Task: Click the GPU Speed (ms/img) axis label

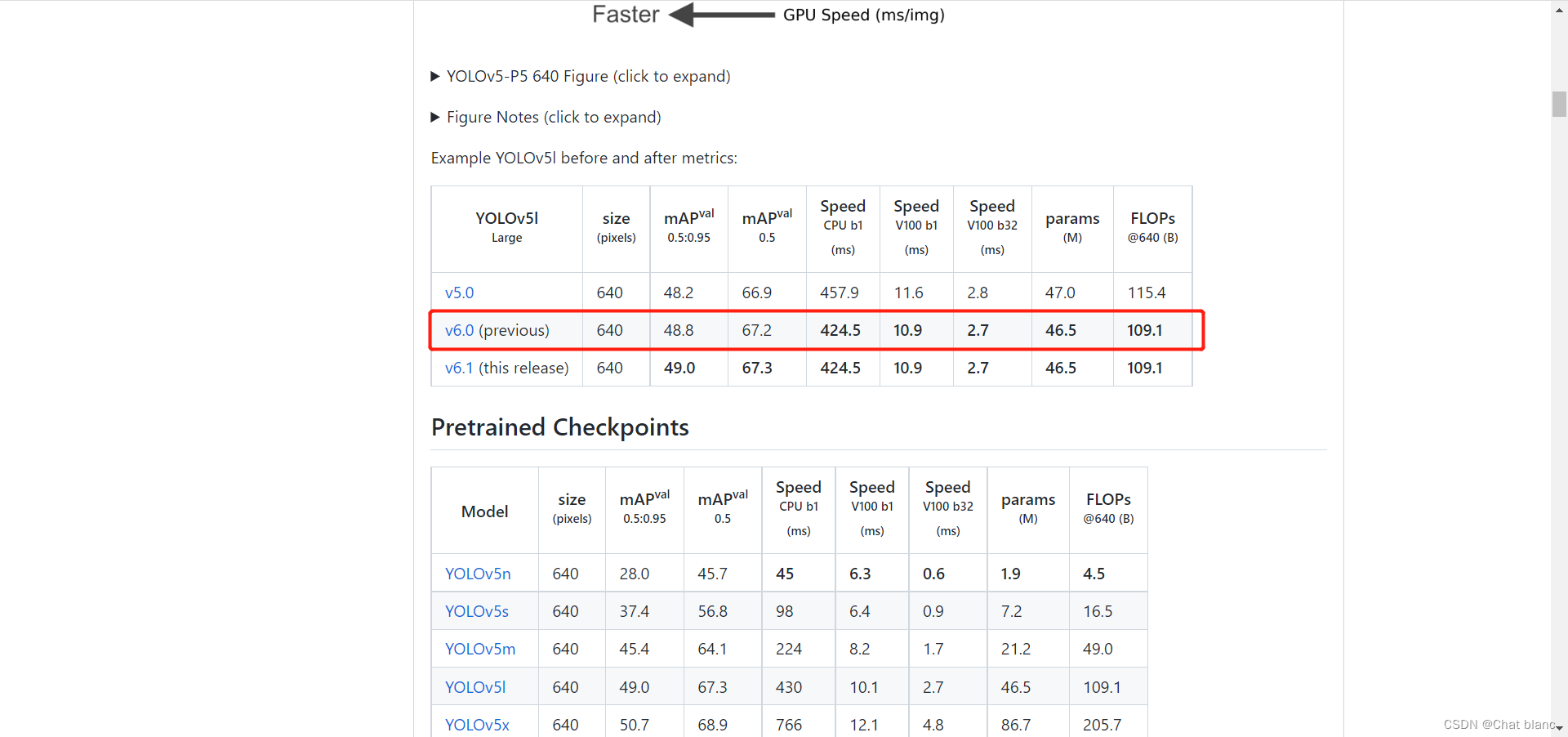Action: 864,15
